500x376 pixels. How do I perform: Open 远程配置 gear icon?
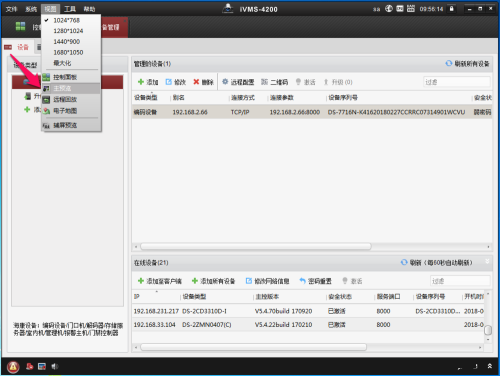[225, 82]
